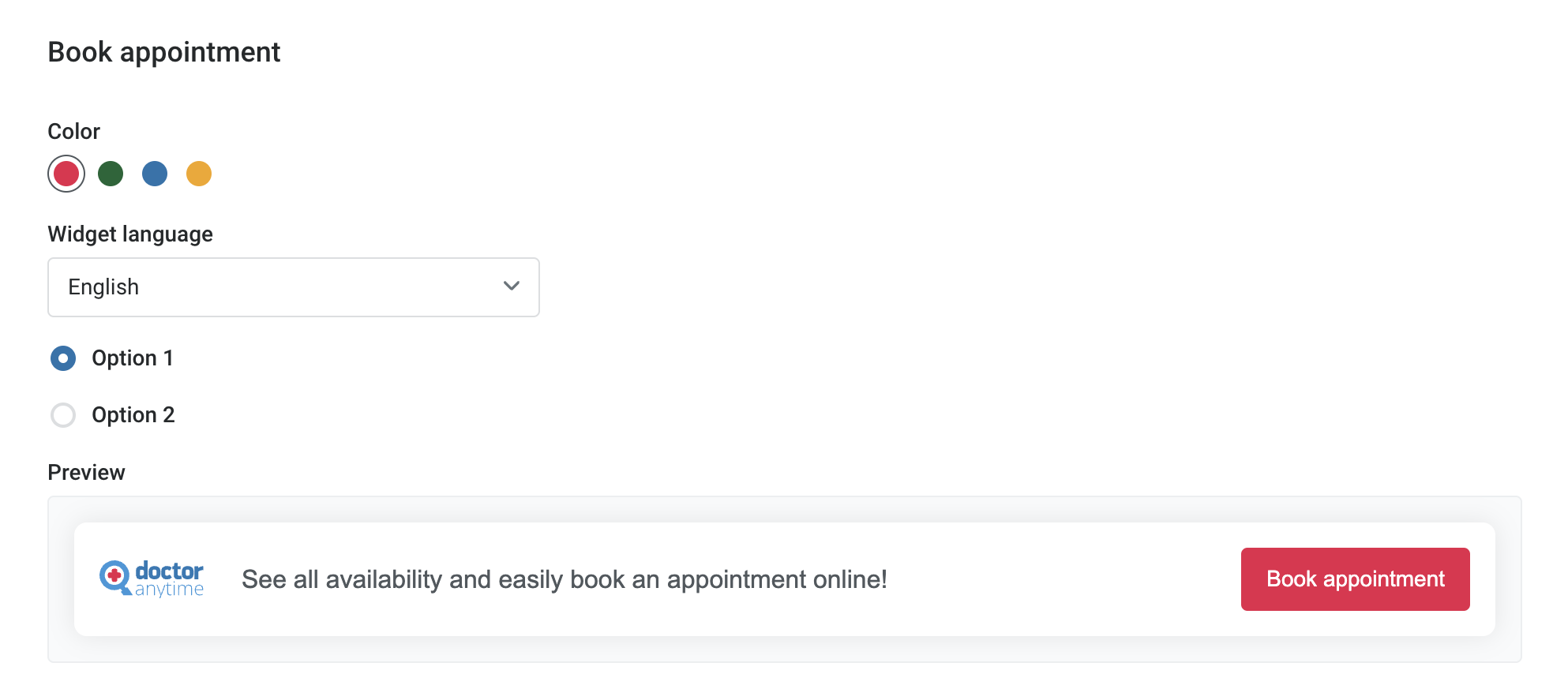
Task: Choose the green color swatch
Action: (111, 174)
